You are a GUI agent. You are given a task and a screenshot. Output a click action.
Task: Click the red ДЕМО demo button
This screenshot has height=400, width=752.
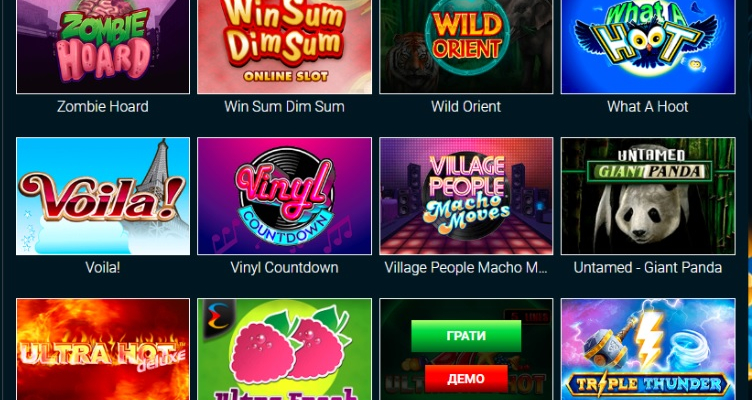(466, 379)
